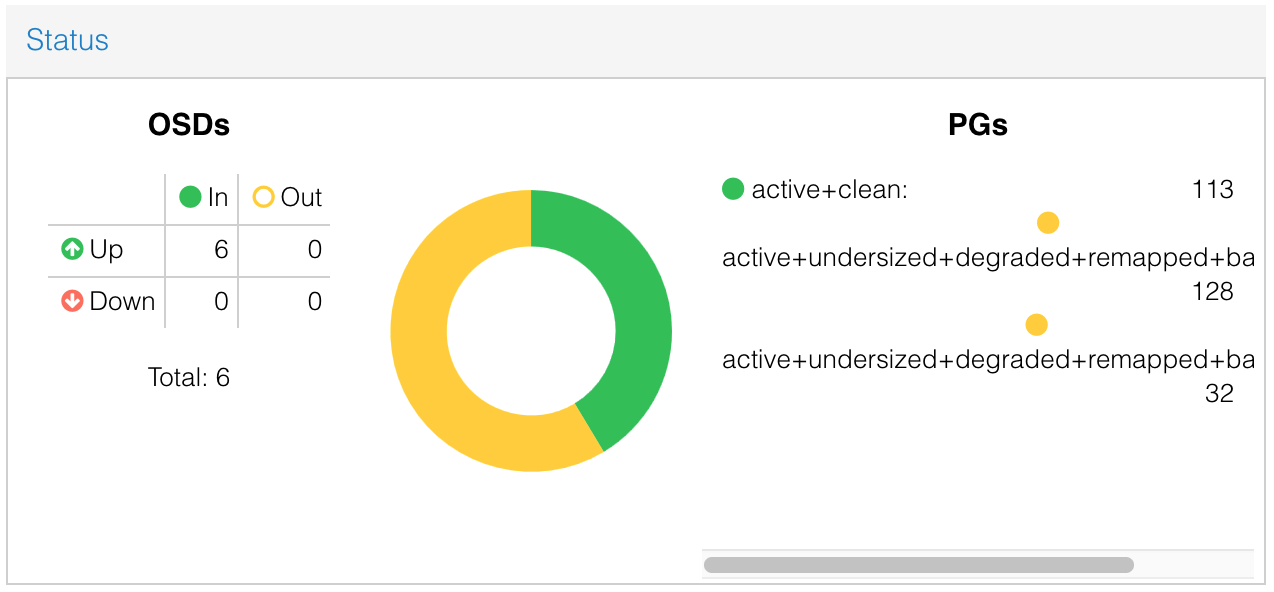Open the Status panel link
The height and width of the screenshot is (592, 1274).
(67, 40)
